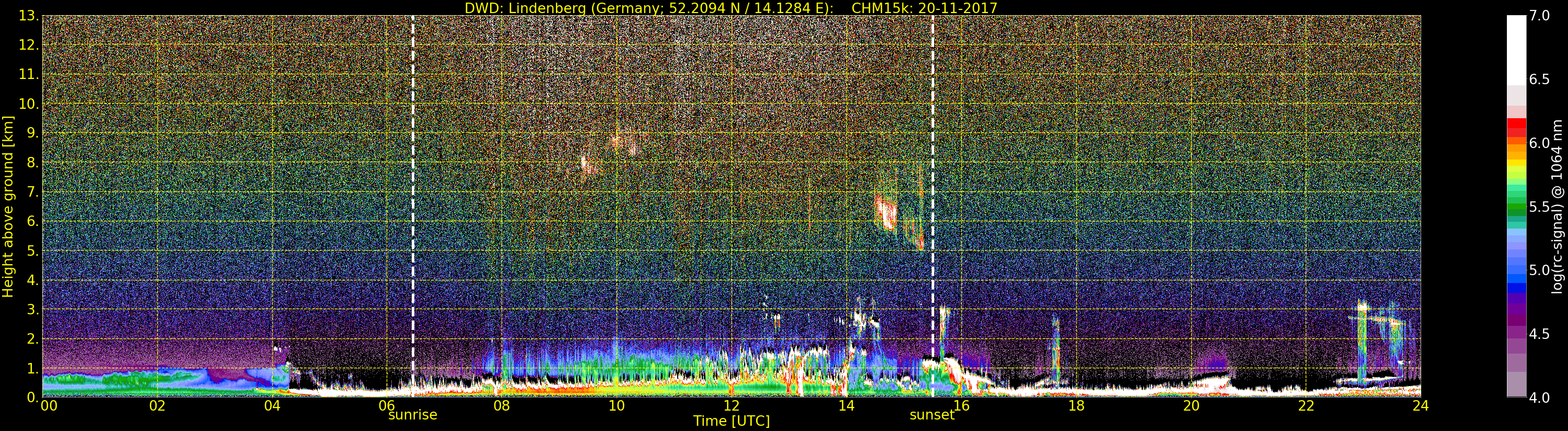Click the height axis tick label 3.
The image size is (1568, 431).
(x=32, y=309)
